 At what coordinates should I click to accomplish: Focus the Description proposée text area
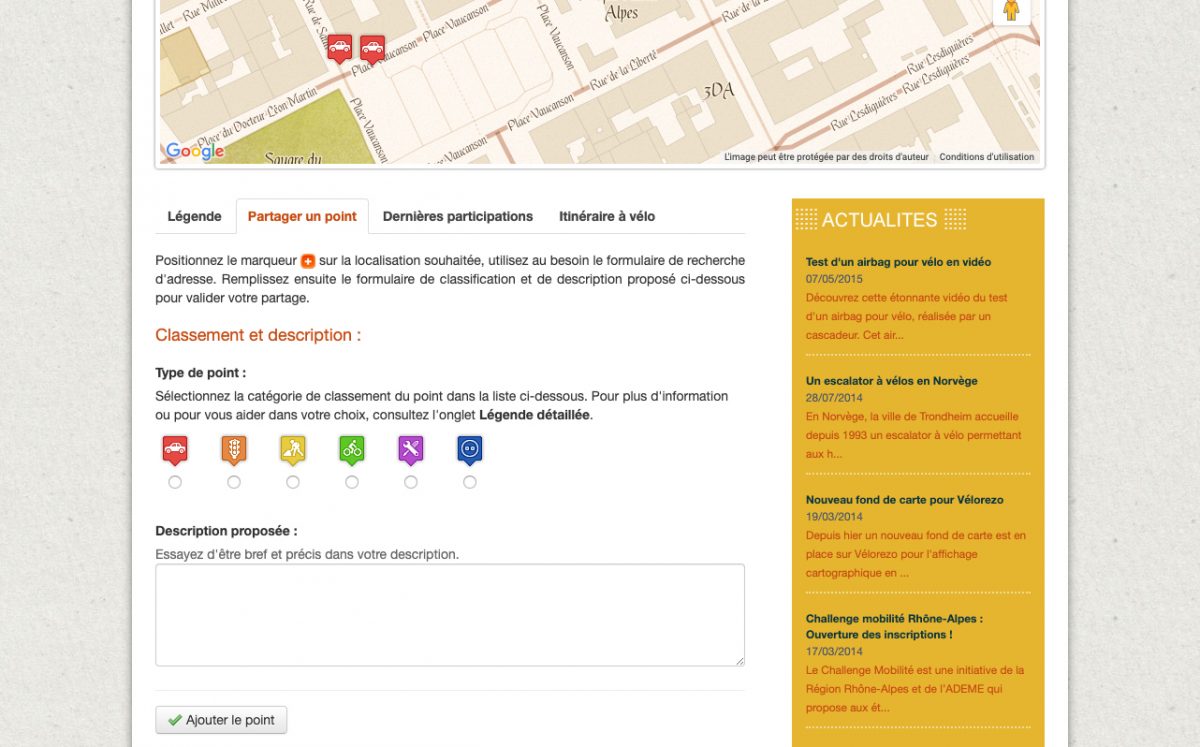point(450,614)
